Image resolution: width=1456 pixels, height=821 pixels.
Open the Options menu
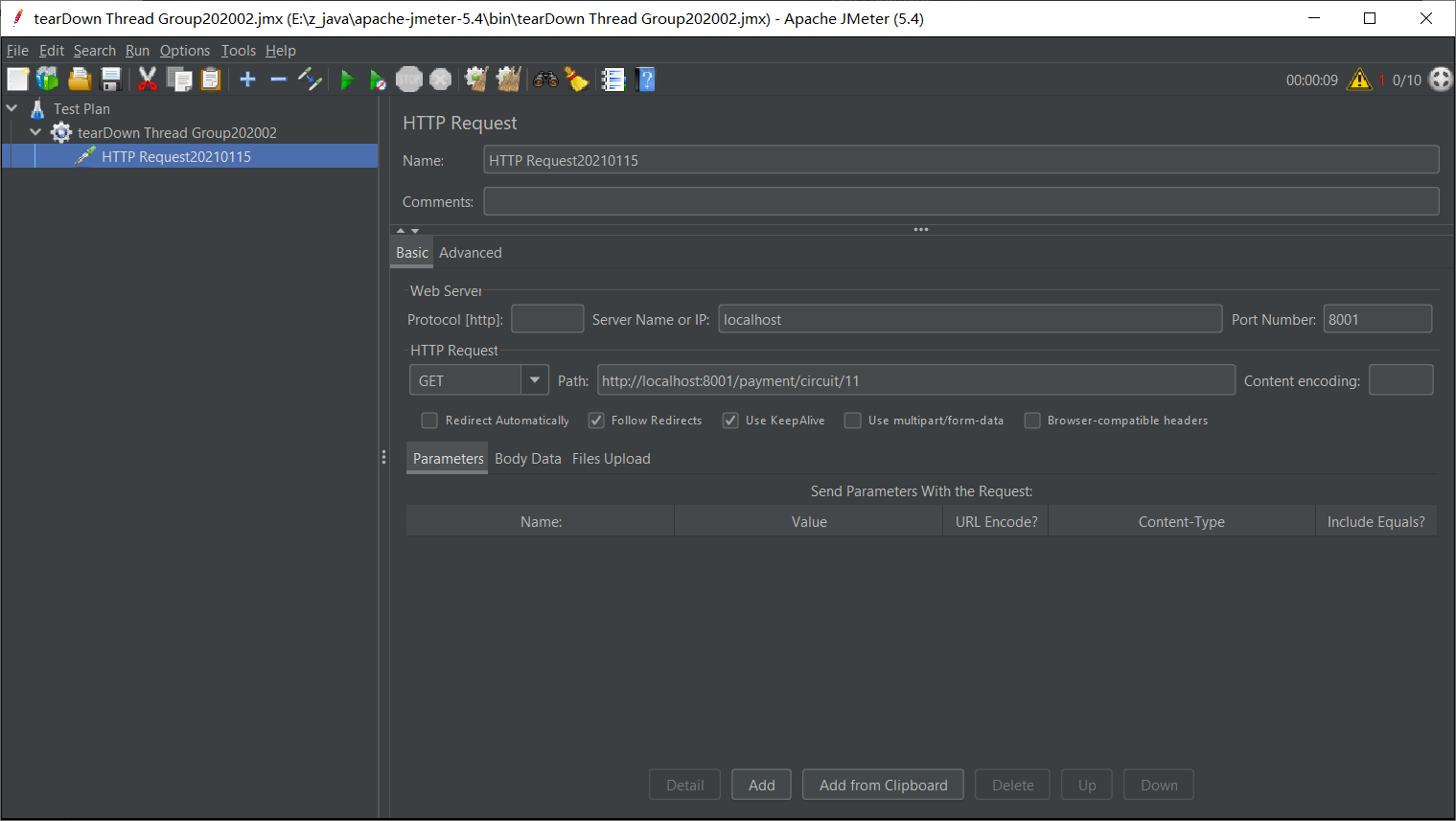(x=185, y=51)
